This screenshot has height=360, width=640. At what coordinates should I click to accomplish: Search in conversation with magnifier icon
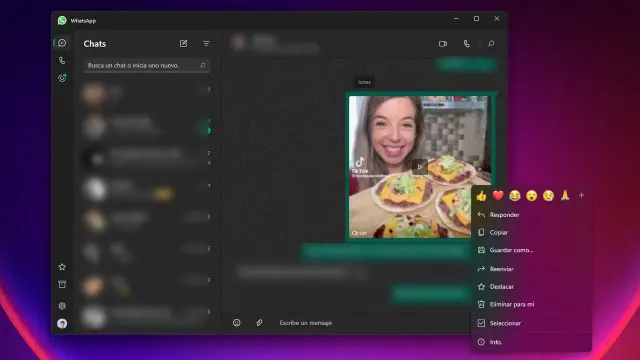491,44
